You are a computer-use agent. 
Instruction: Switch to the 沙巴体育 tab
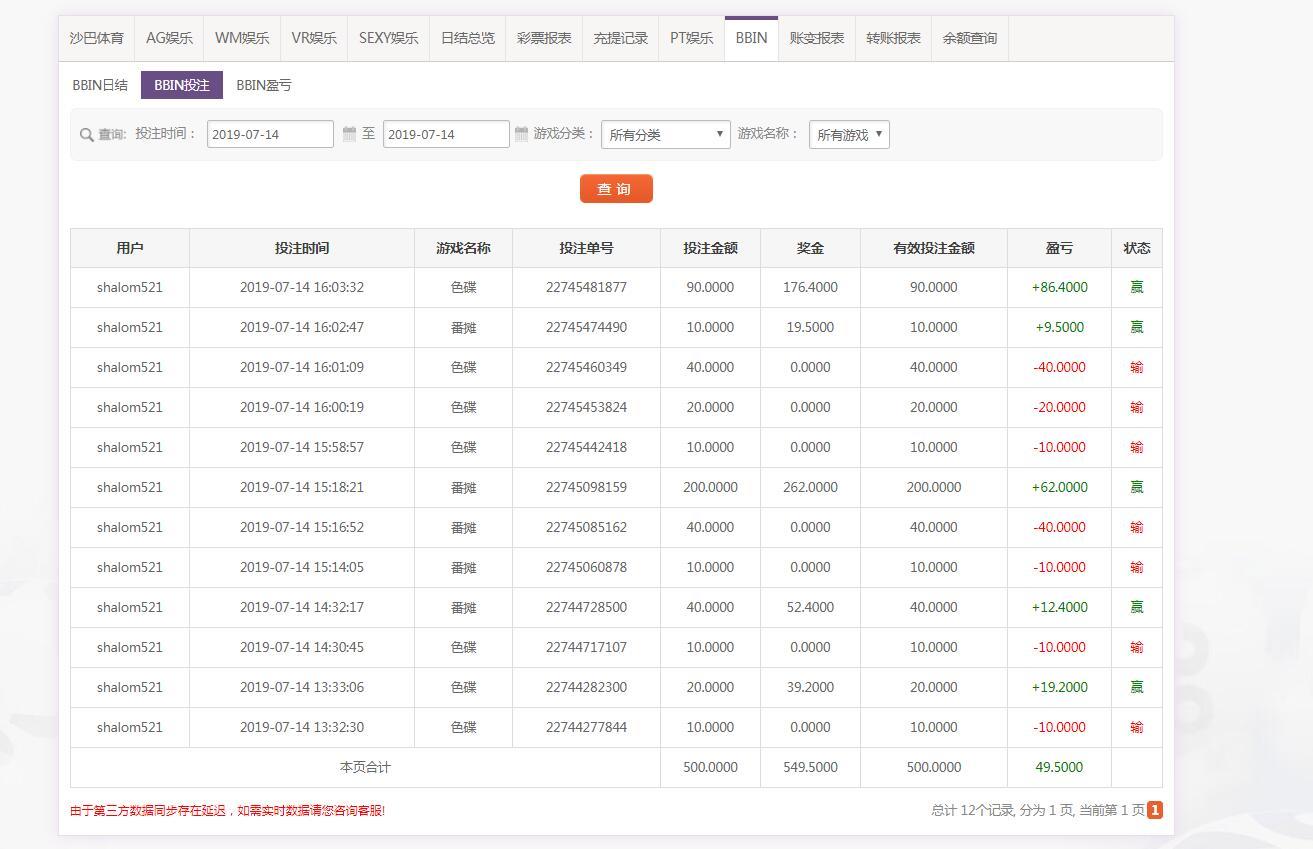pos(97,38)
